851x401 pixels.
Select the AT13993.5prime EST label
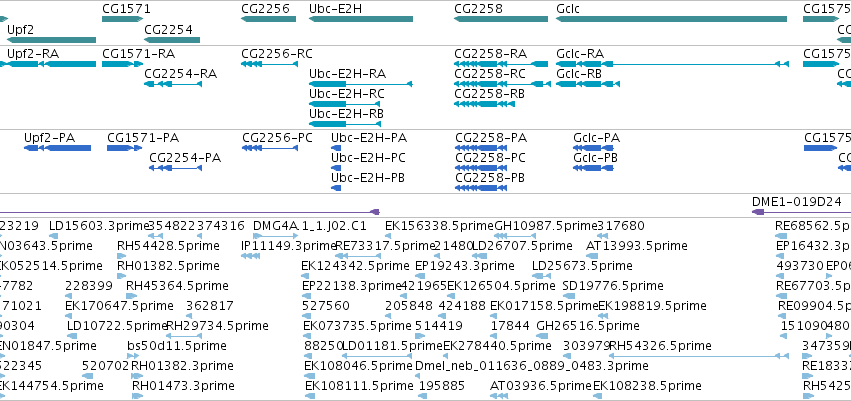pos(637,246)
